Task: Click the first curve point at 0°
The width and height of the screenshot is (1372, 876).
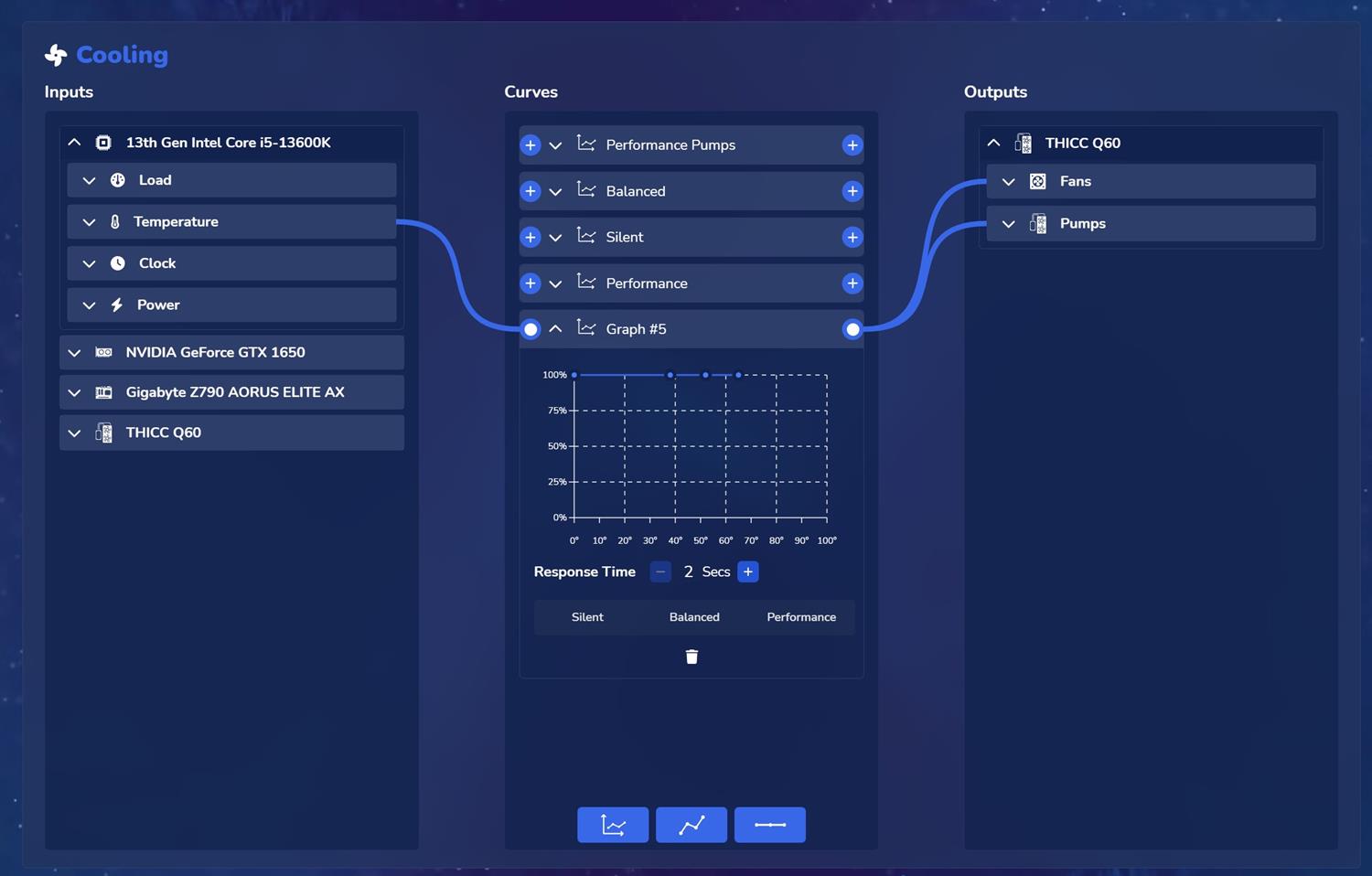Action: (574, 375)
